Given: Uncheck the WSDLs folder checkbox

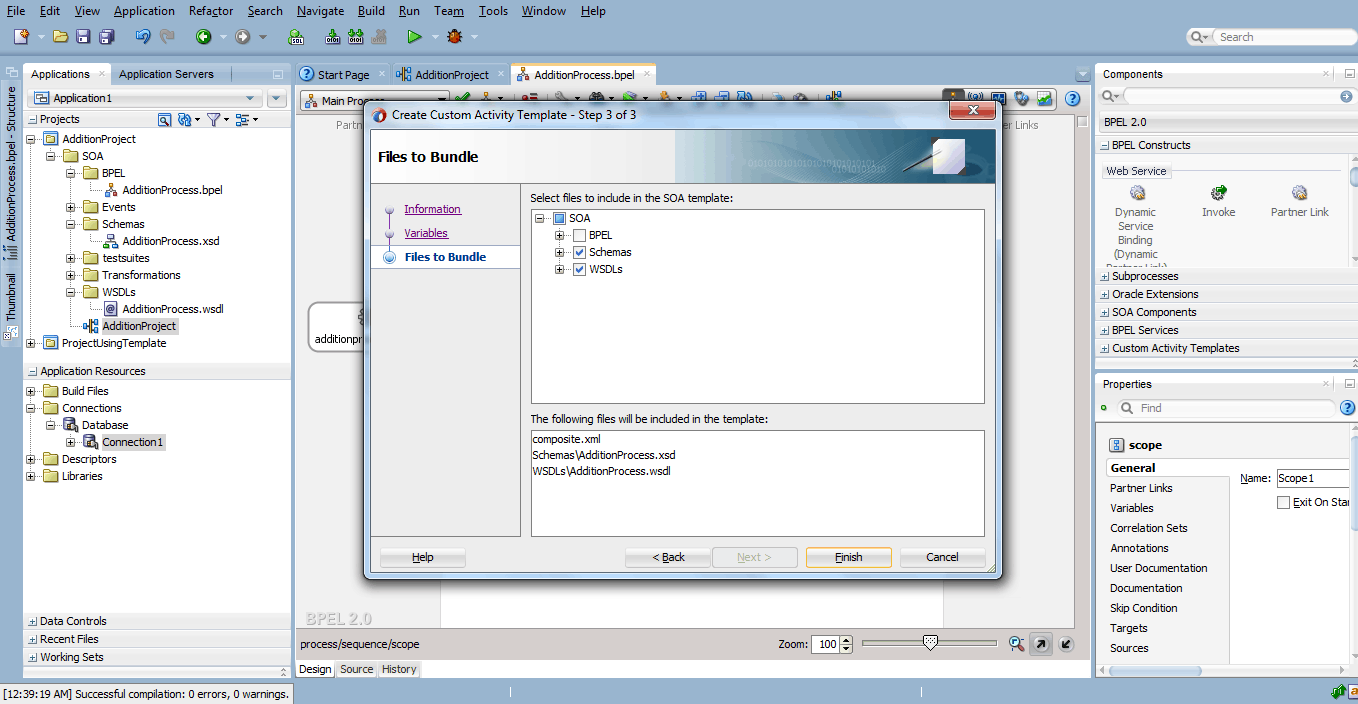Looking at the screenshot, I should (579, 269).
